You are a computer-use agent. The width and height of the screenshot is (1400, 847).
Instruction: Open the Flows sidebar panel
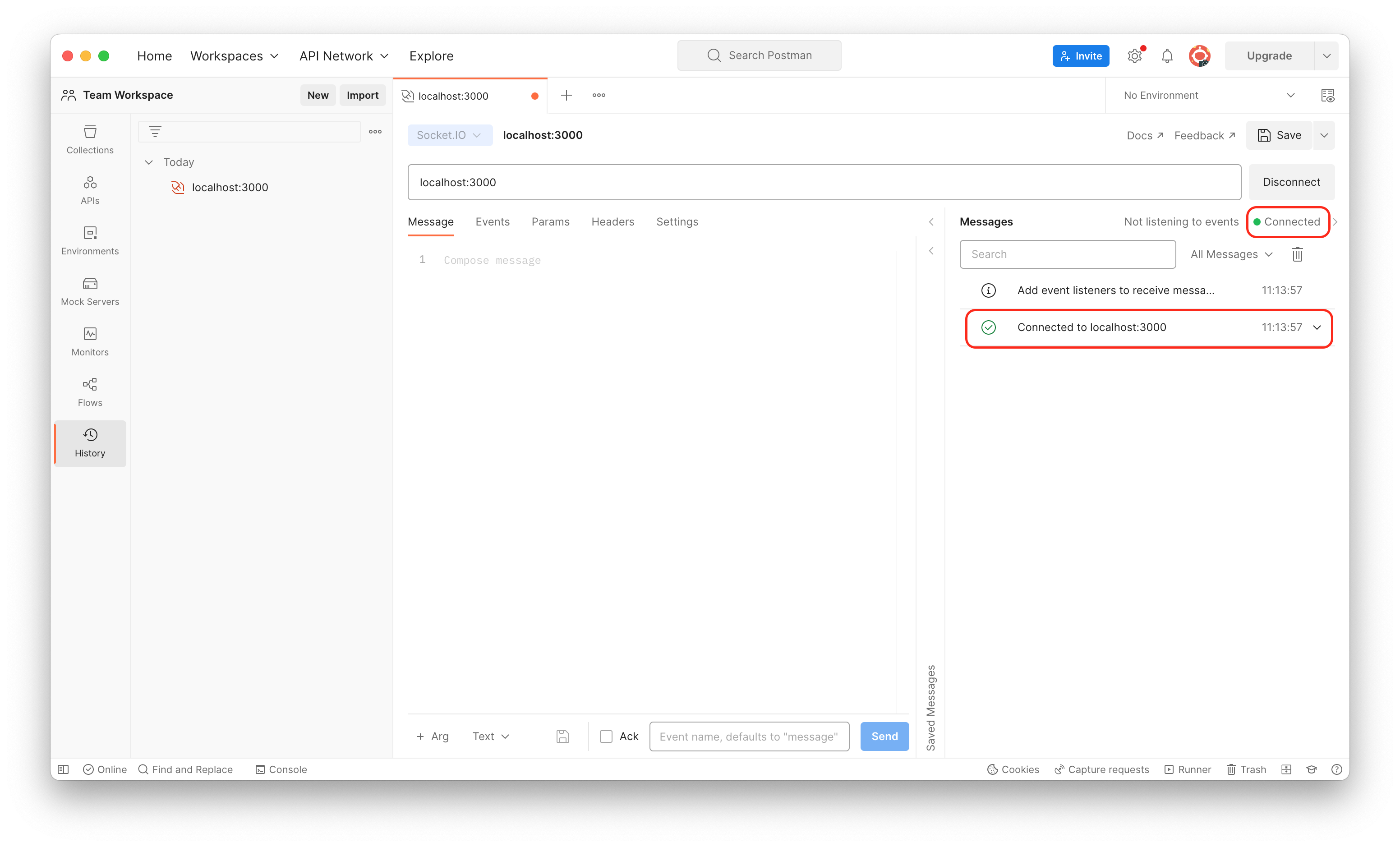[x=90, y=392]
